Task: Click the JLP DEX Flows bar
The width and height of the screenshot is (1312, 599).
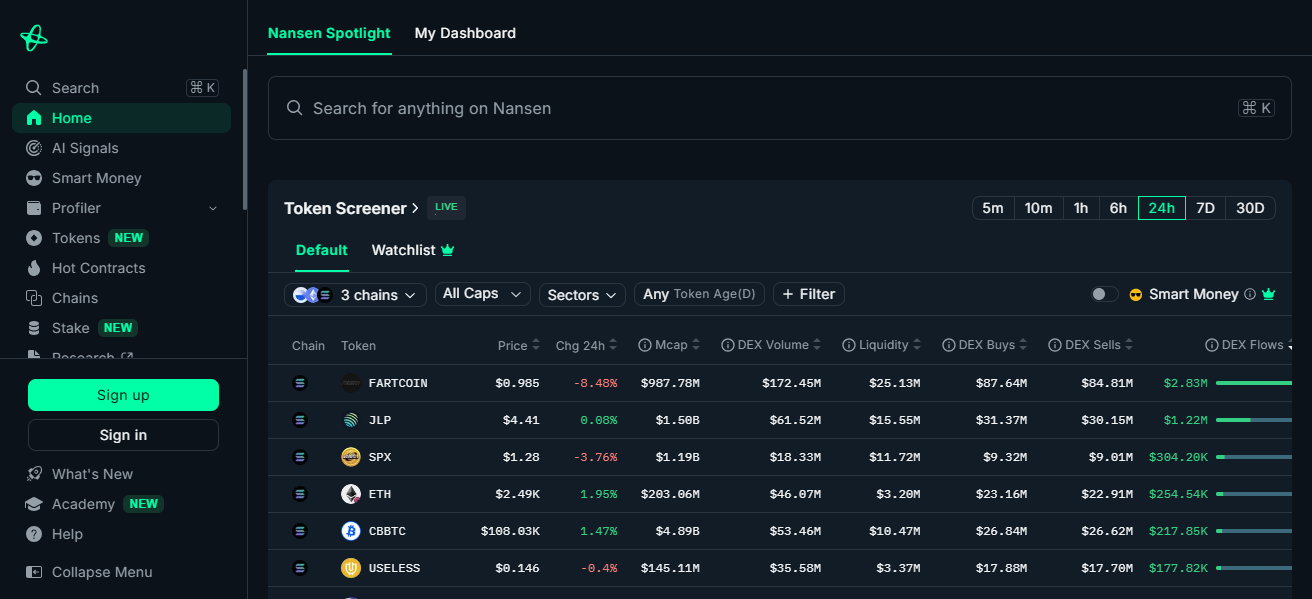Action: pyautogui.click(x=1253, y=420)
